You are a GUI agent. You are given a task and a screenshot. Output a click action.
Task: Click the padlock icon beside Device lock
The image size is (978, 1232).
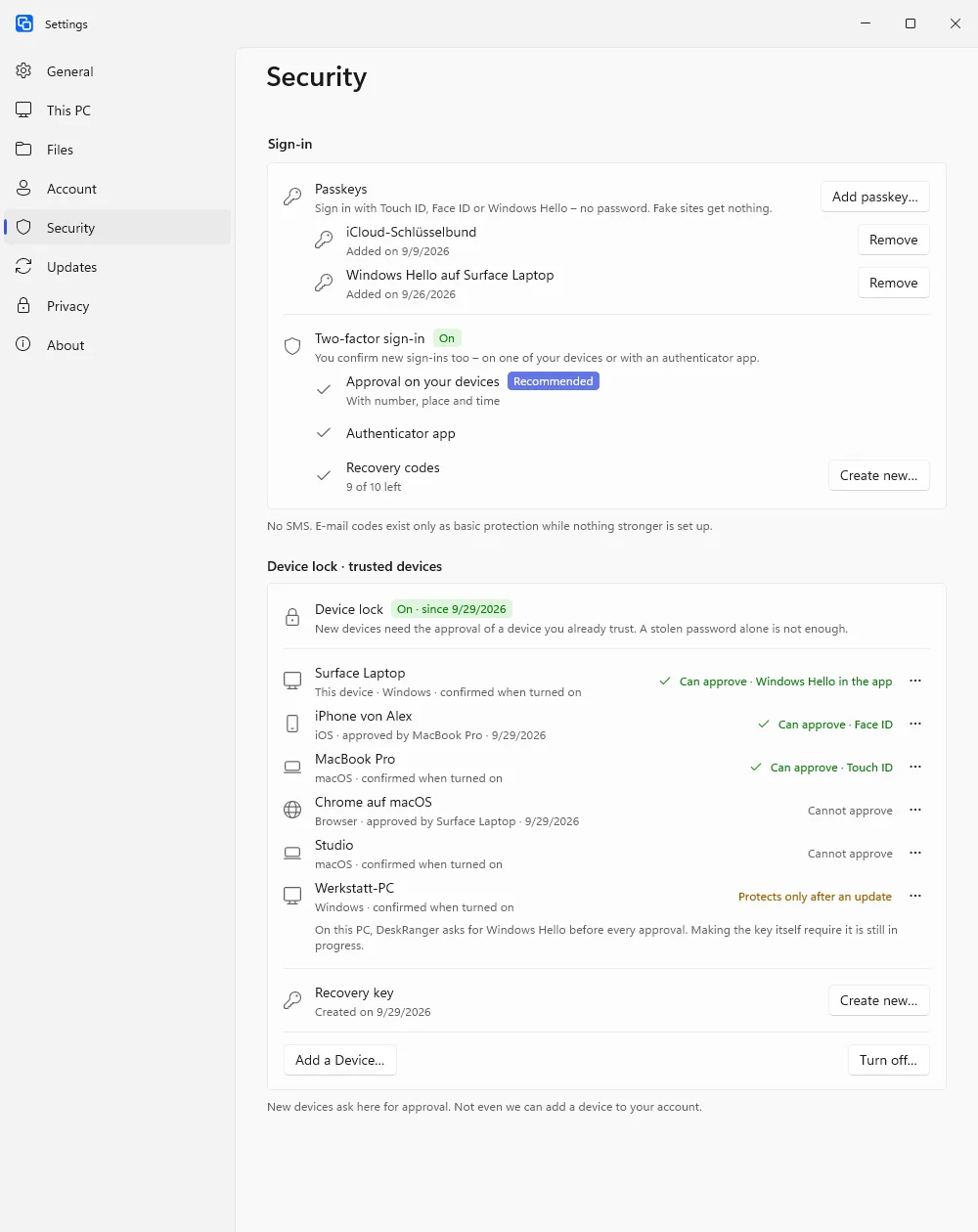click(292, 618)
